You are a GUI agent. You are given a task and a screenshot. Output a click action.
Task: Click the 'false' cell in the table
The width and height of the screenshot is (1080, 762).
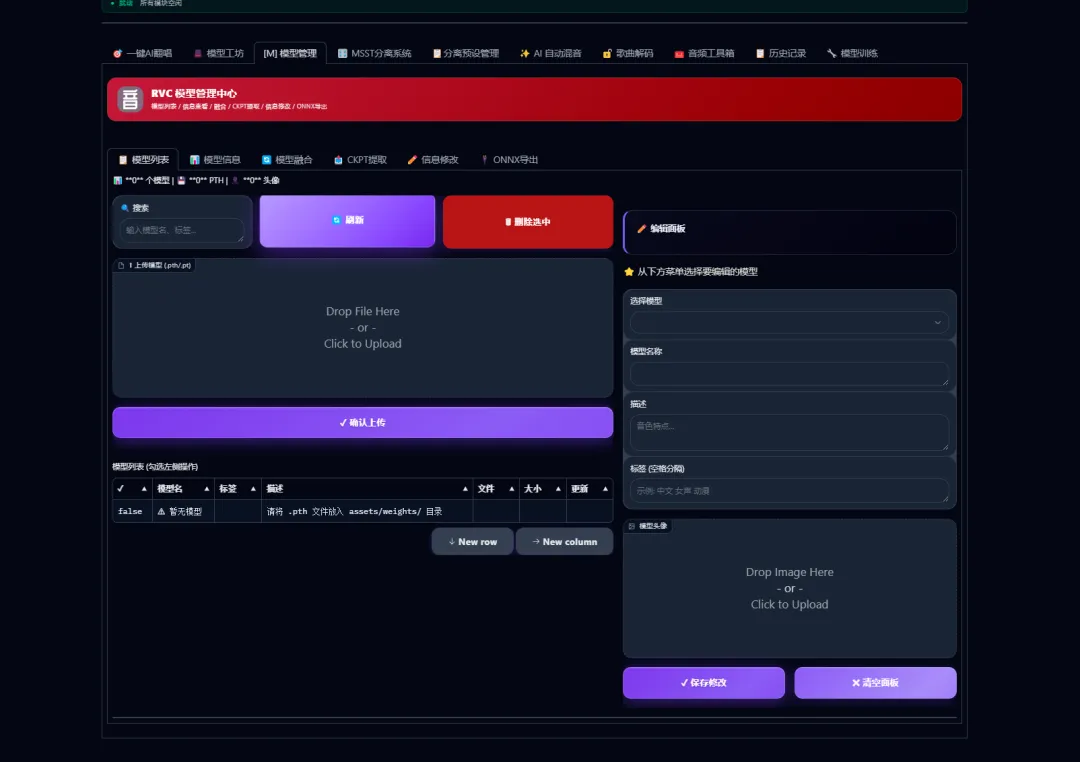coord(132,511)
